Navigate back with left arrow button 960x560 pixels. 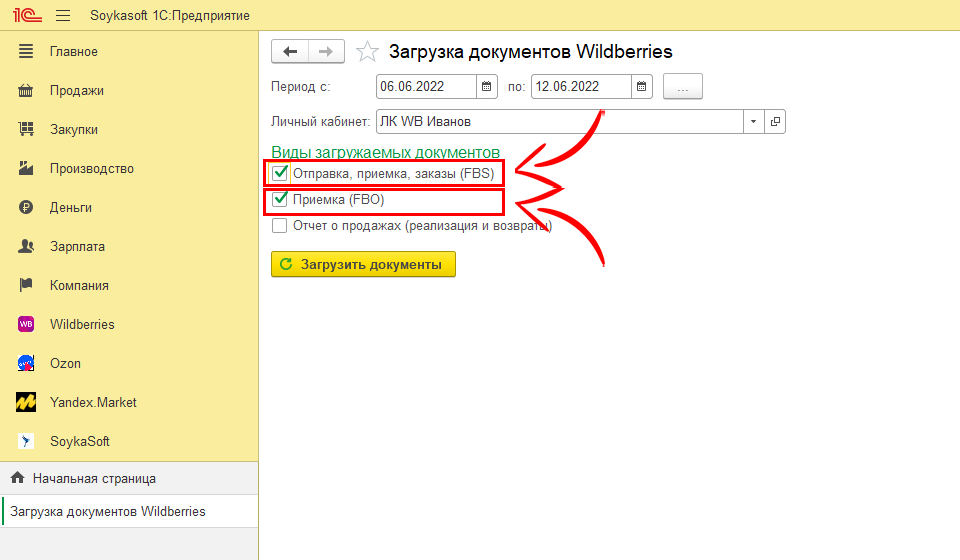[x=290, y=51]
